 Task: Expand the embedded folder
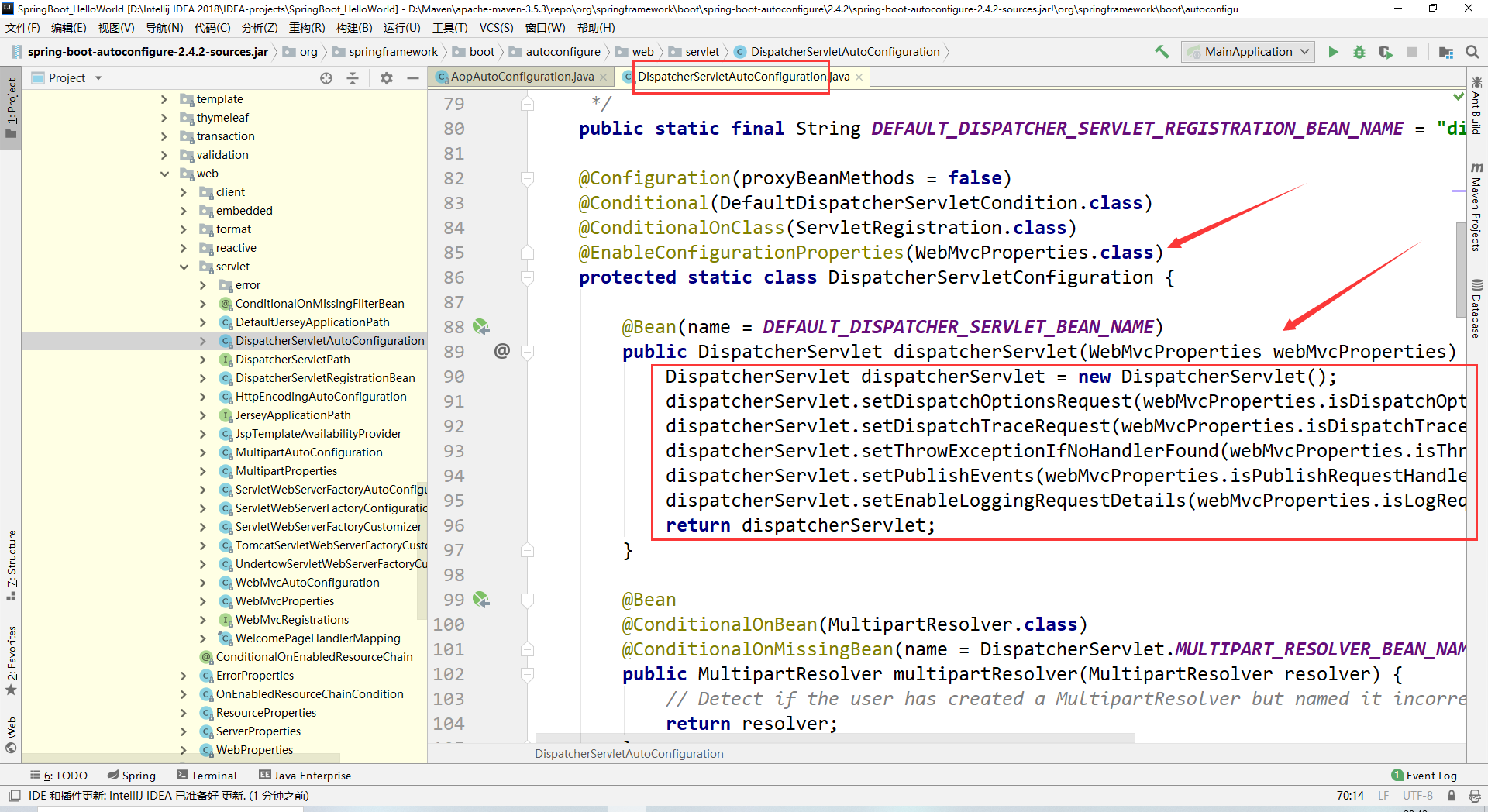click(x=184, y=211)
